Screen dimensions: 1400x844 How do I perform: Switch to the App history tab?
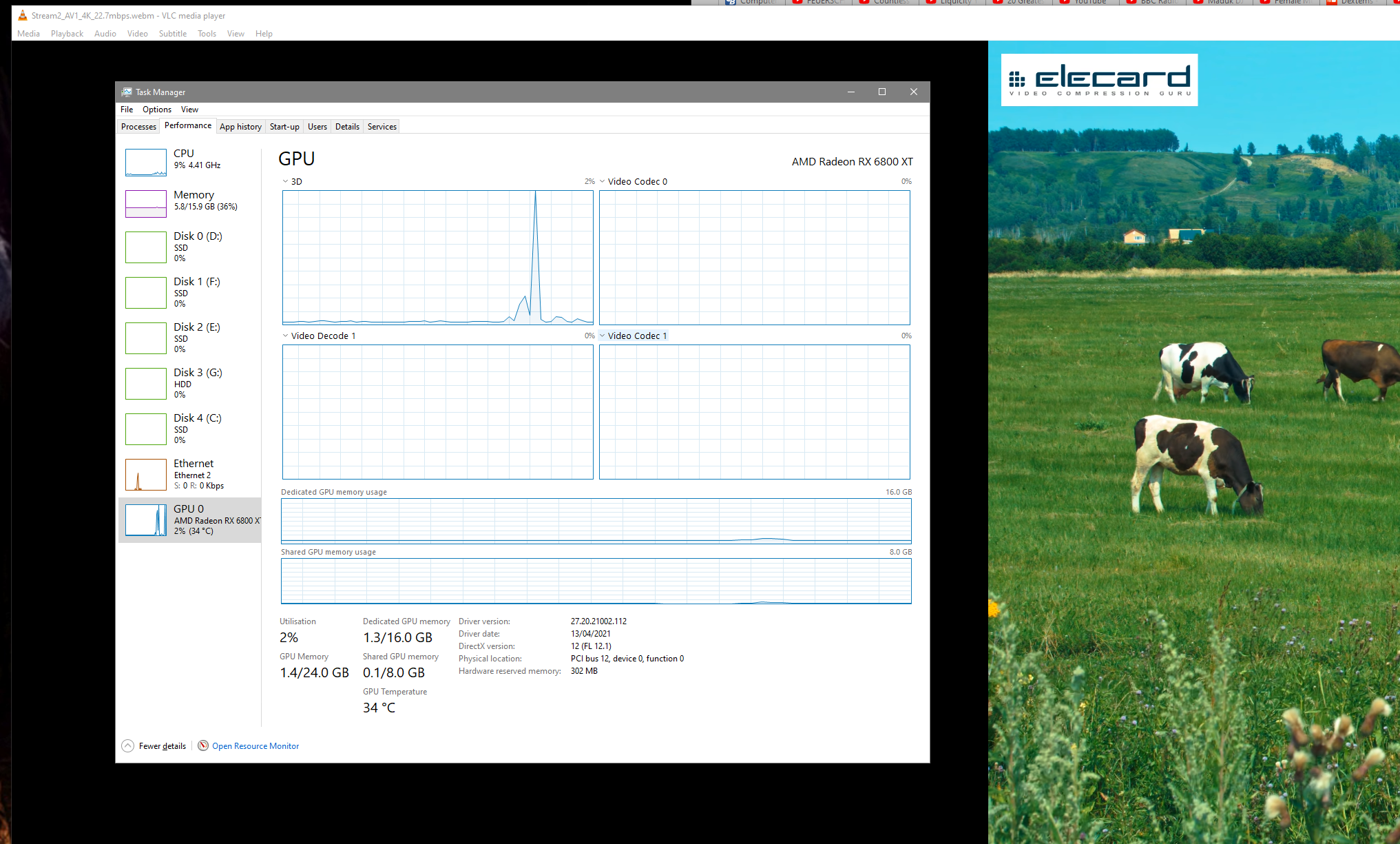240,127
